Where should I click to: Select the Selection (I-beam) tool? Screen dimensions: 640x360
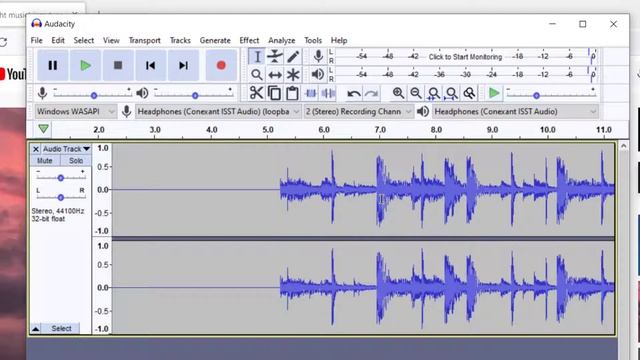[257, 57]
